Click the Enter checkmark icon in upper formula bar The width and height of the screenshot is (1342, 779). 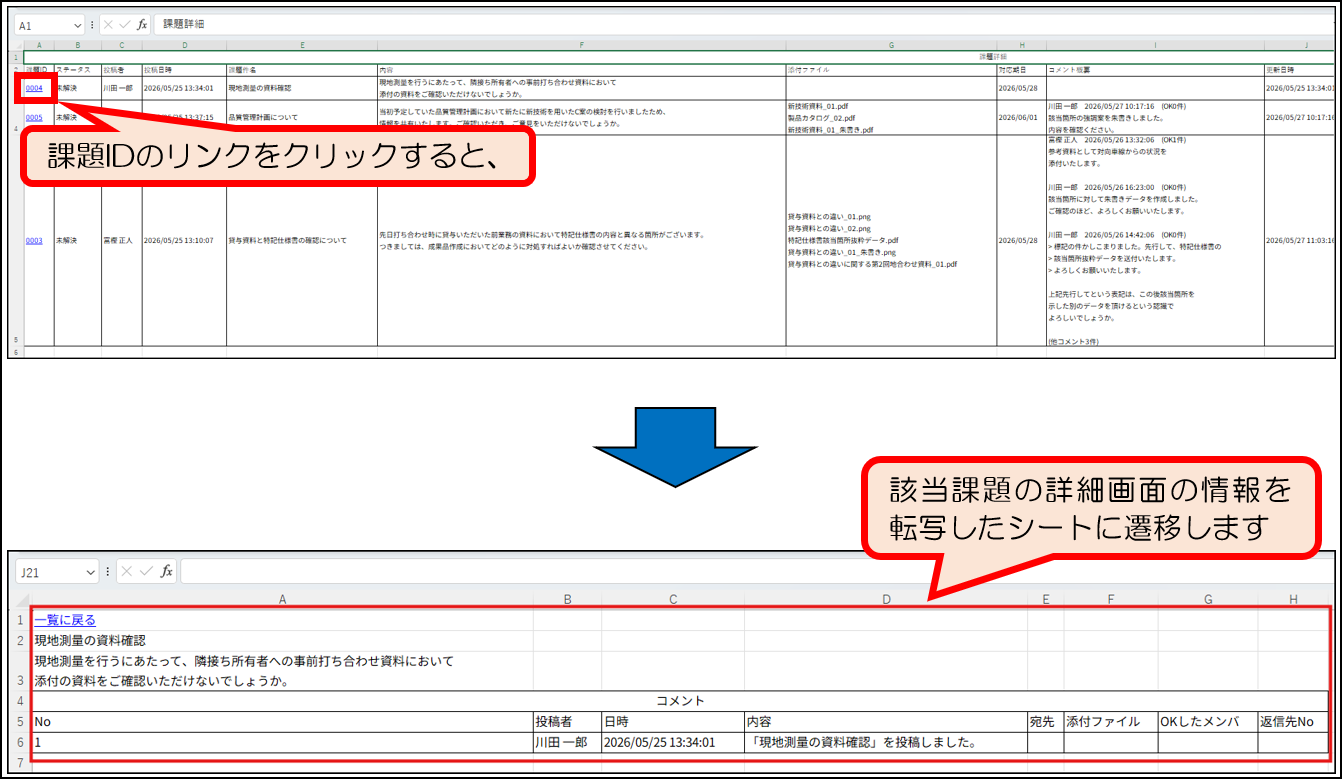(124, 24)
